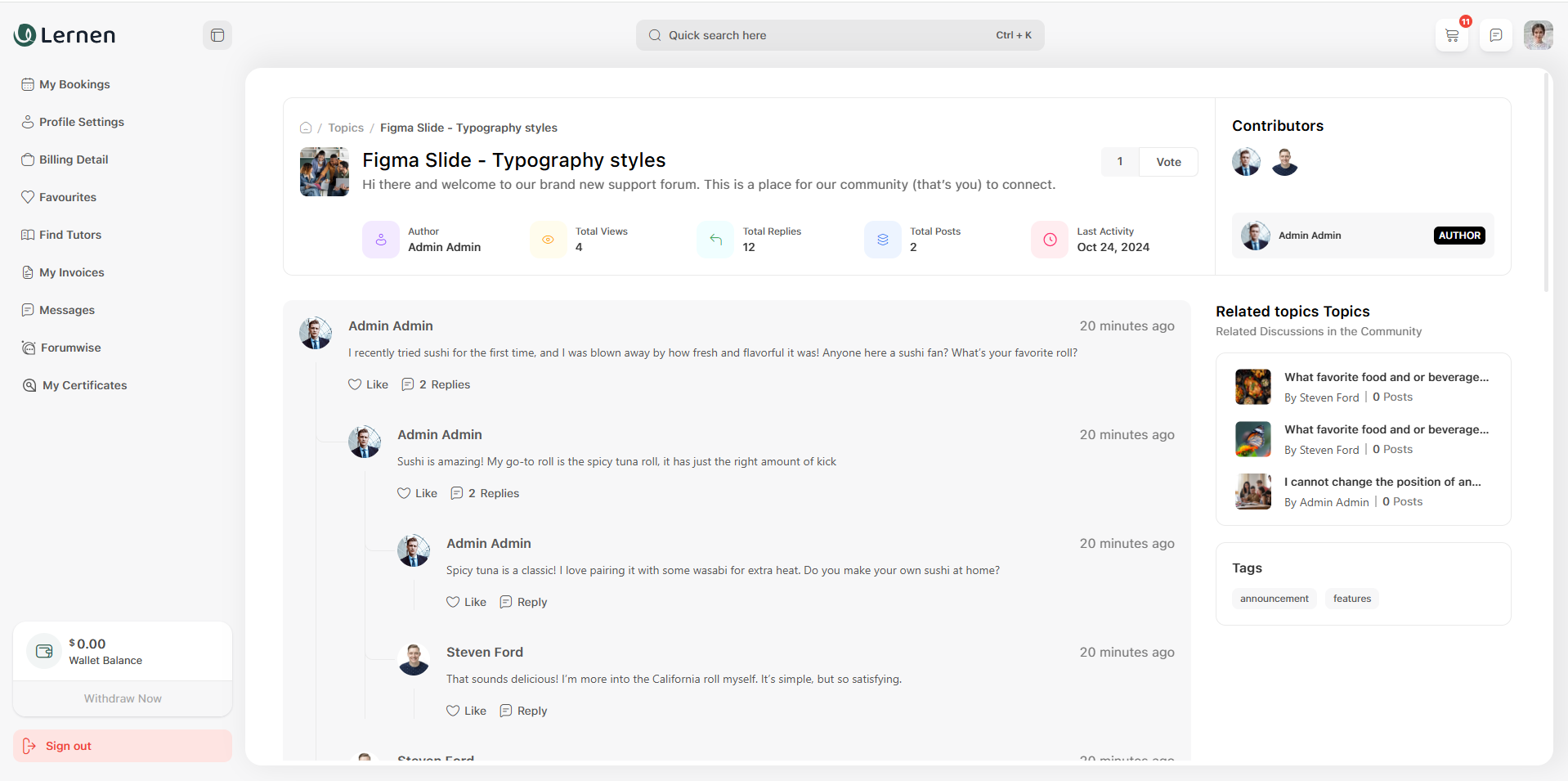
Task: Open the Favourites heart icon
Action: tap(29, 197)
